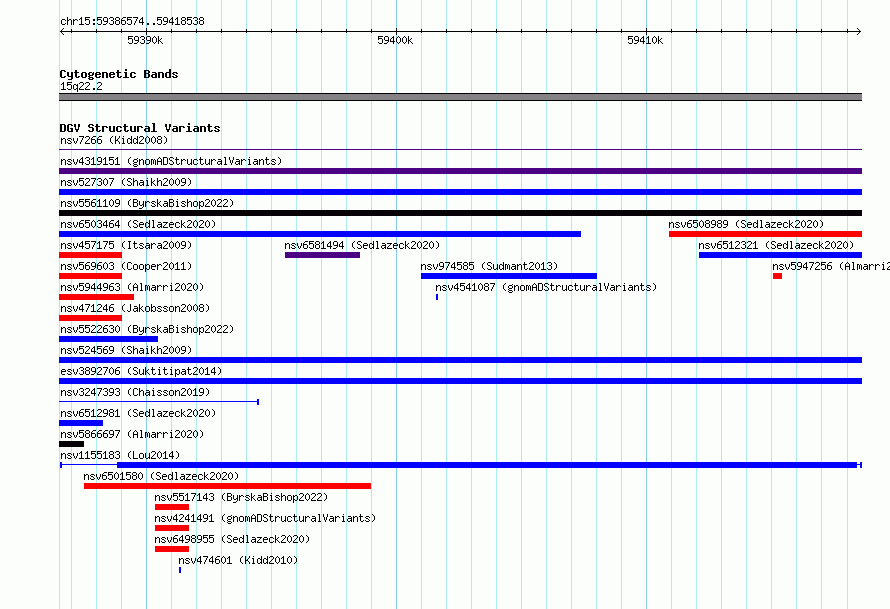Click the DGV Structural Variants track title
This screenshot has height=609, width=890.
[140, 128]
